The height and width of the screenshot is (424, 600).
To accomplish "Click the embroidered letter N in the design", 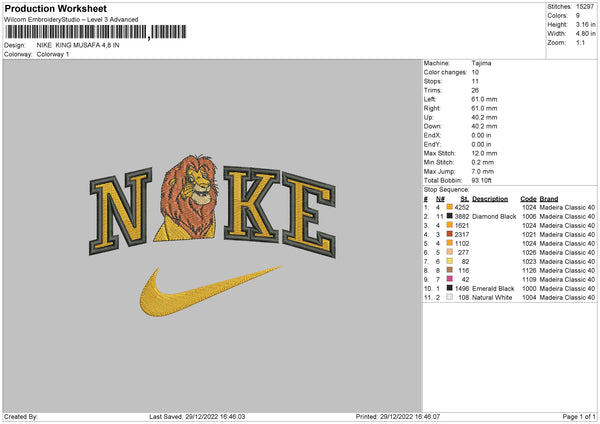I will [120, 211].
